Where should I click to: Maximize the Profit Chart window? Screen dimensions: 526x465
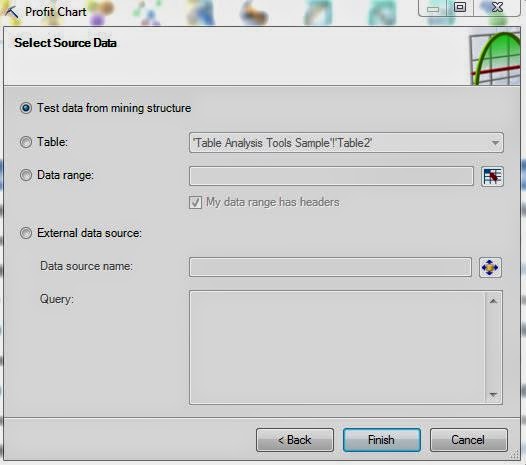point(460,7)
